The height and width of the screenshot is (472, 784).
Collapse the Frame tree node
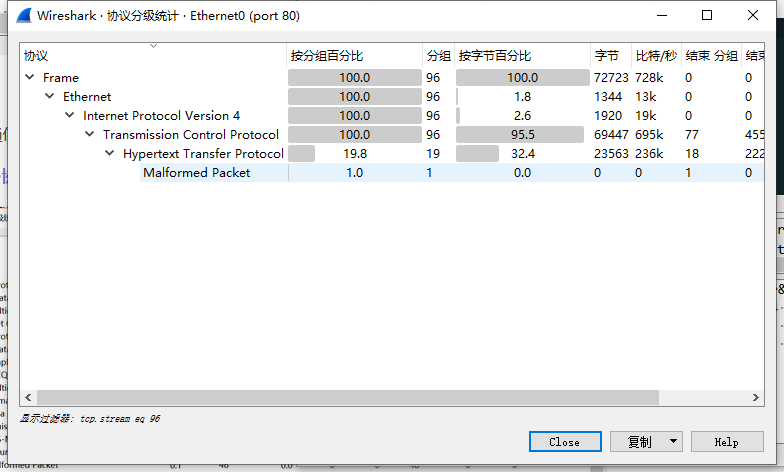[30, 77]
